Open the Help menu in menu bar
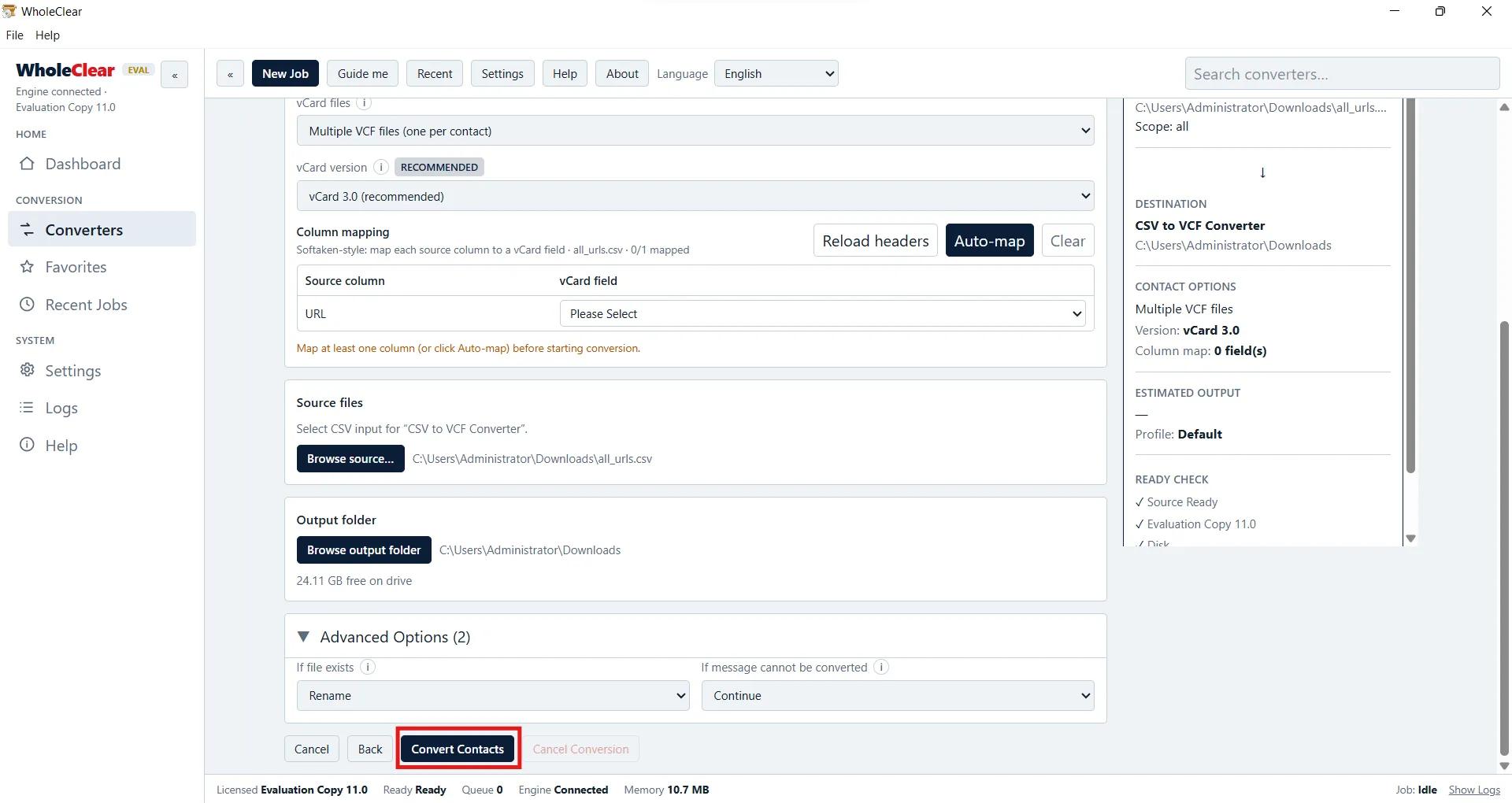The image size is (1512, 803). click(47, 35)
